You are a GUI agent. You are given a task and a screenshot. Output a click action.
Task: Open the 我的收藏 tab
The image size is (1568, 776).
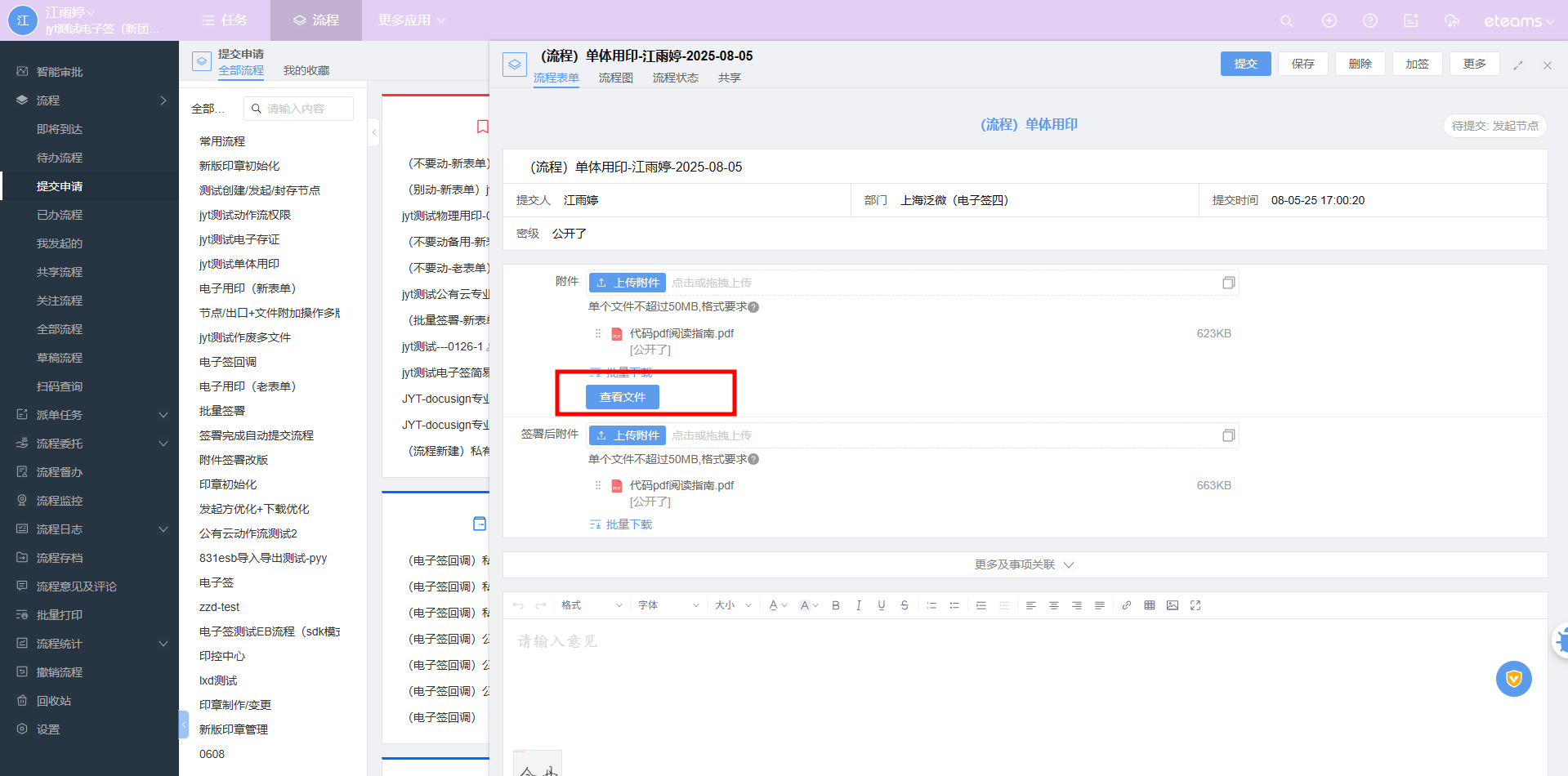[306, 70]
